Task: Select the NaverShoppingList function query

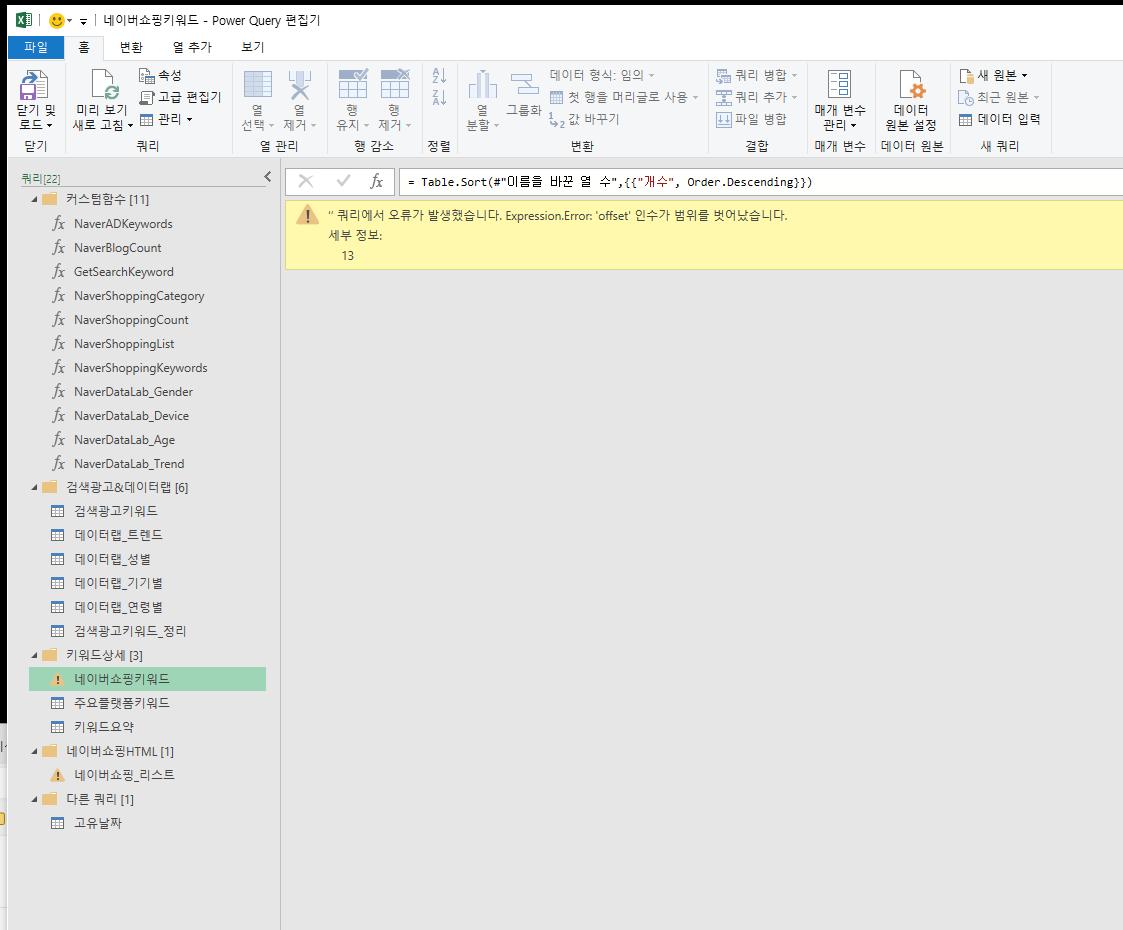Action: (123, 344)
